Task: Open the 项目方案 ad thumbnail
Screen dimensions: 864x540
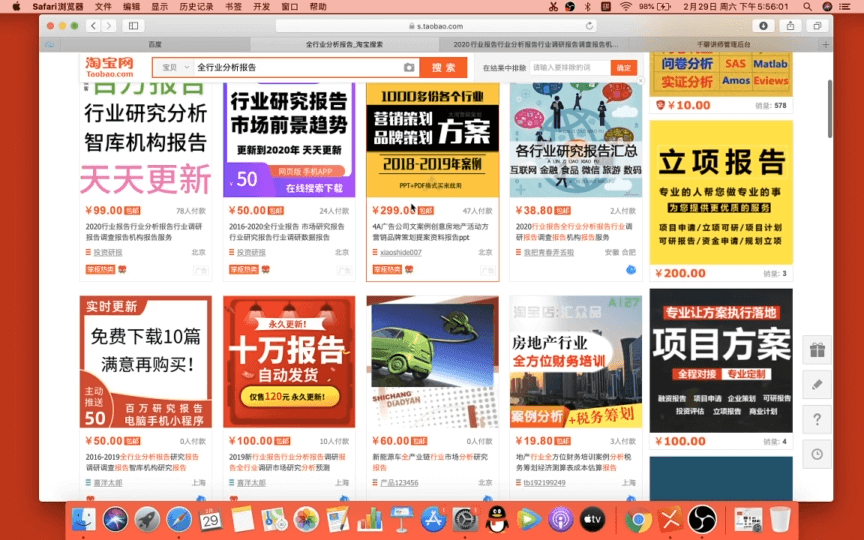Action: click(721, 360)
